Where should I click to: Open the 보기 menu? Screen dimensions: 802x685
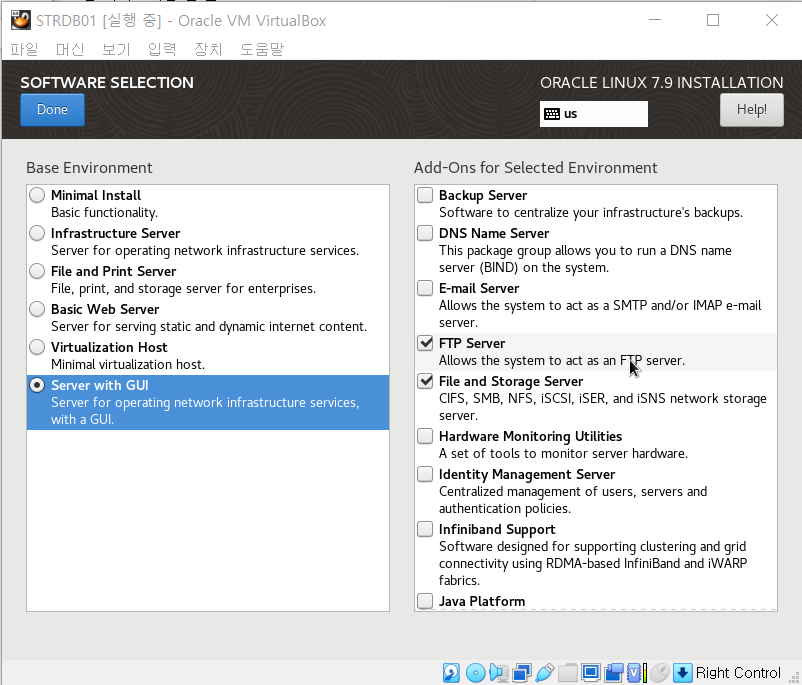(x=116, y=49)
